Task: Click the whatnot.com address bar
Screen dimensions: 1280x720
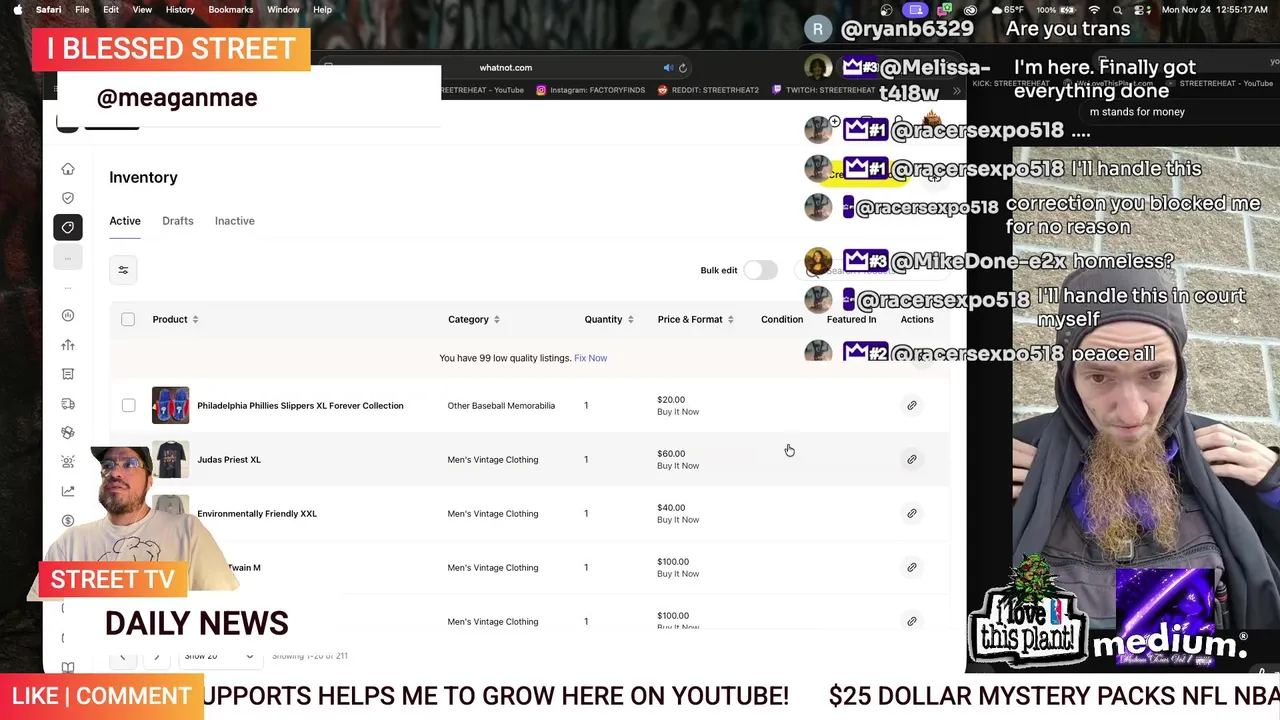Action: pyautogui.click(x=505, y=68)
